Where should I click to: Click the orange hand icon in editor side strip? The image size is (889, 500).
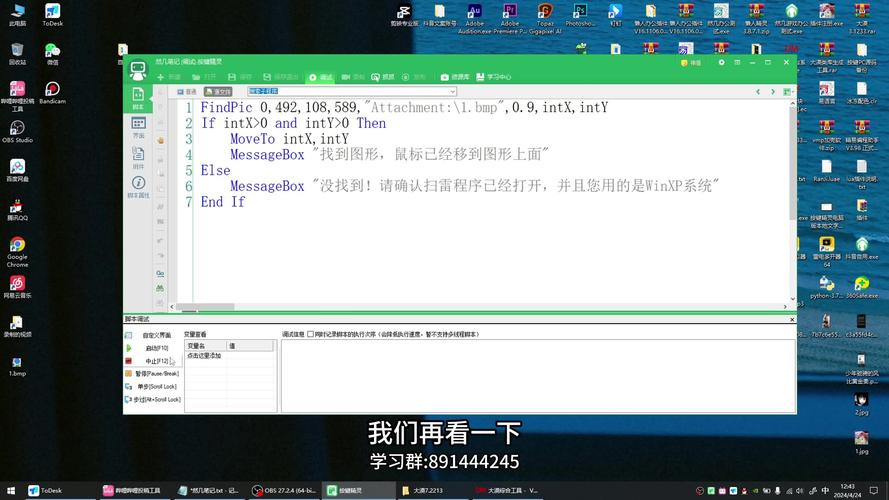pos(160,140)
